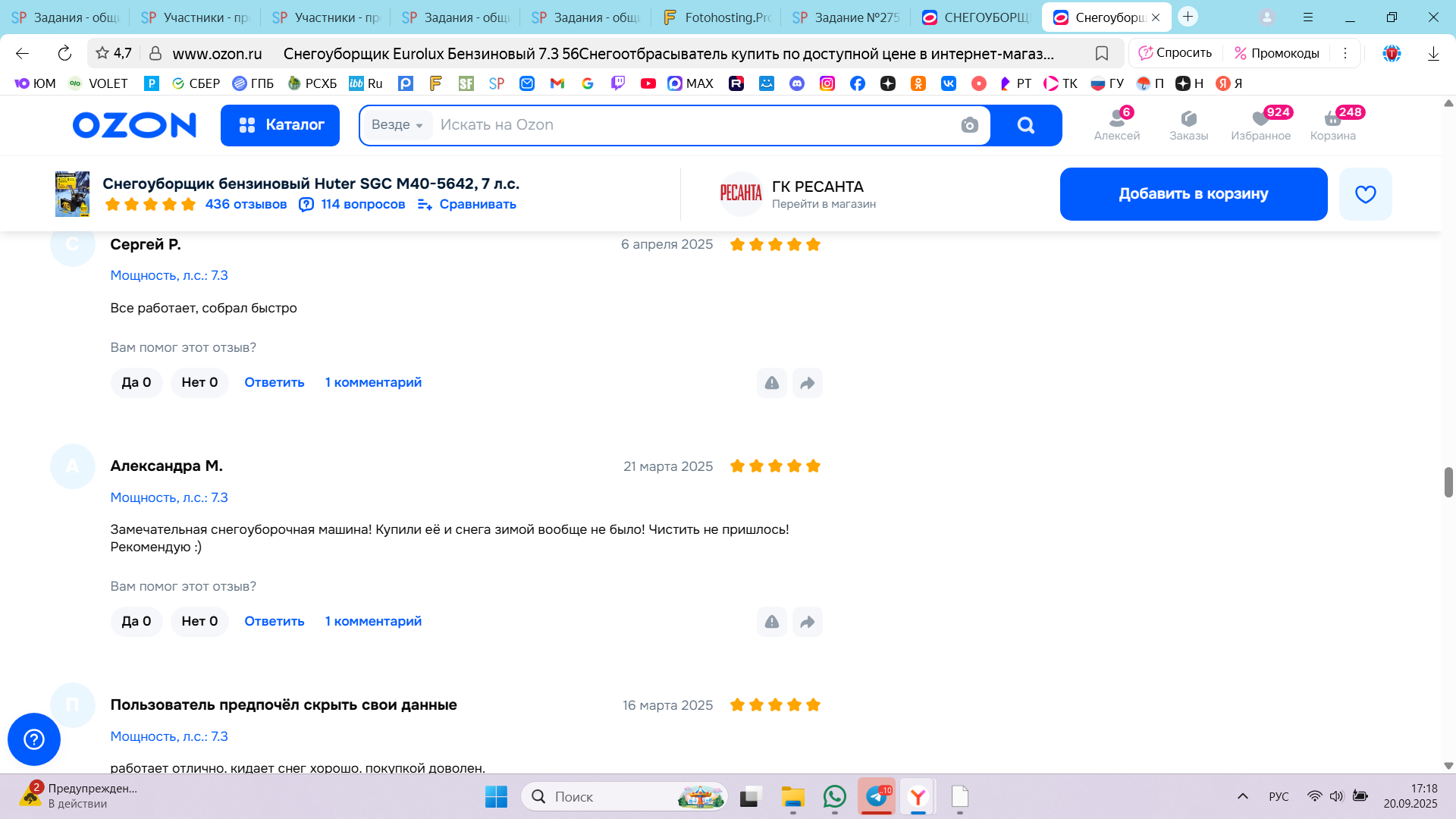Screen dimensions: 1456x819
Task: Report Александра М.'s review via warning icon
Action: [x=771, y=622]
